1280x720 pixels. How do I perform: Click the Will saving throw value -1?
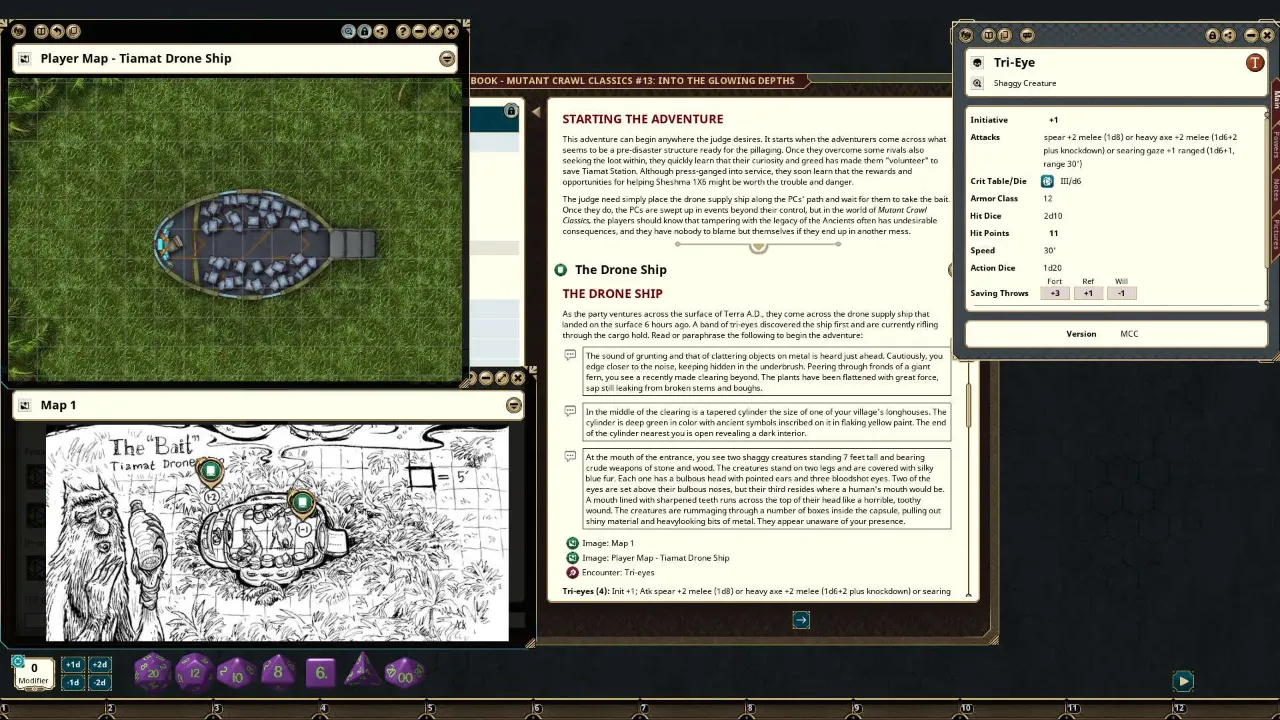[x=1121, y=293]
